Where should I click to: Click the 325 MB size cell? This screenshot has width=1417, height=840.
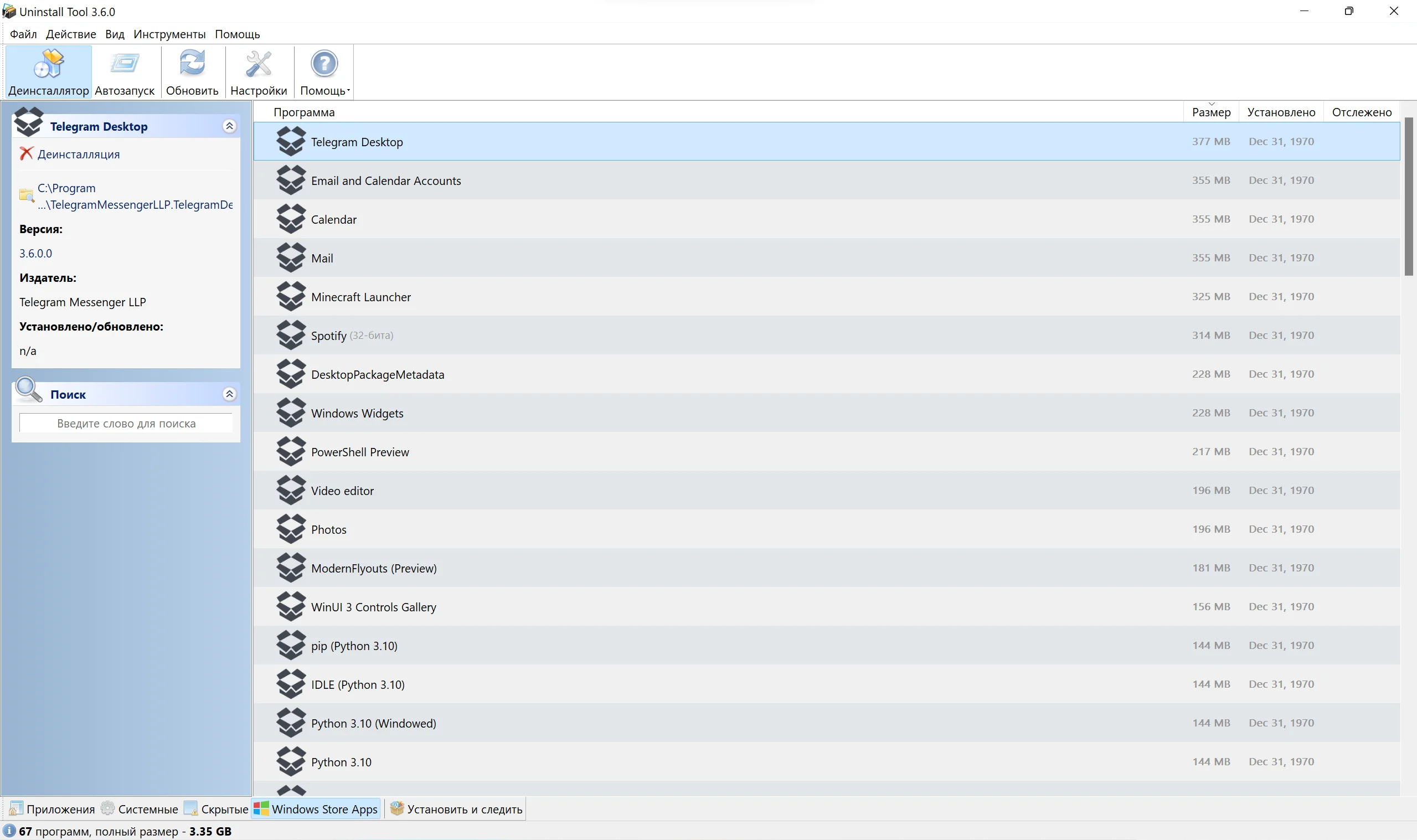pos(1210,296)
